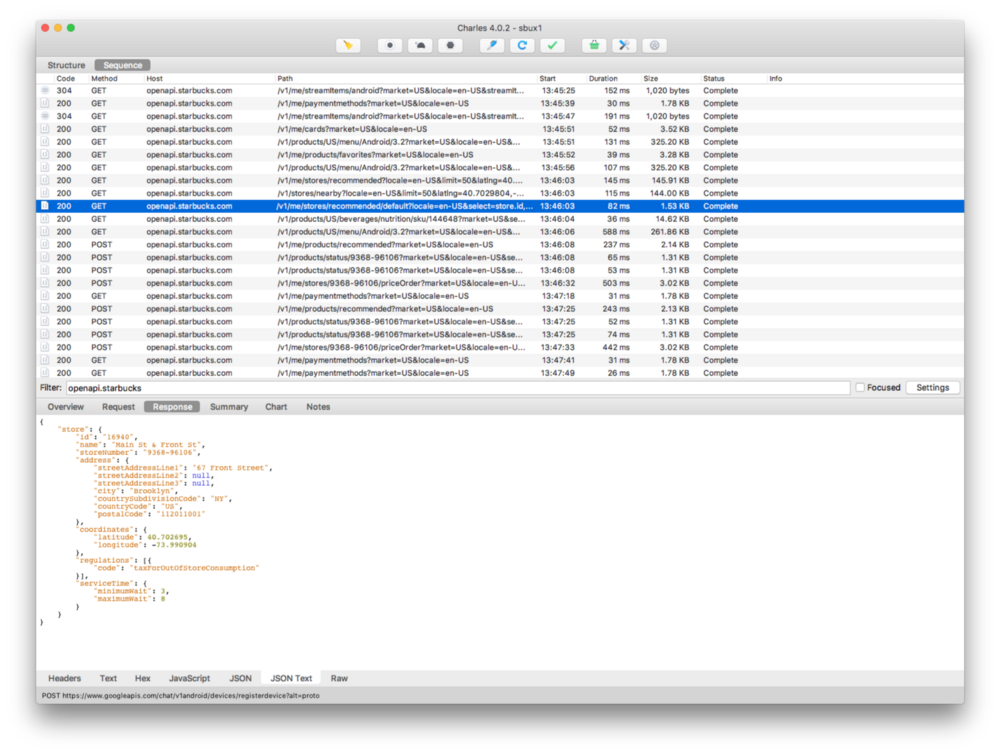Open Charles settings via the gear icon

click(654, 45)
